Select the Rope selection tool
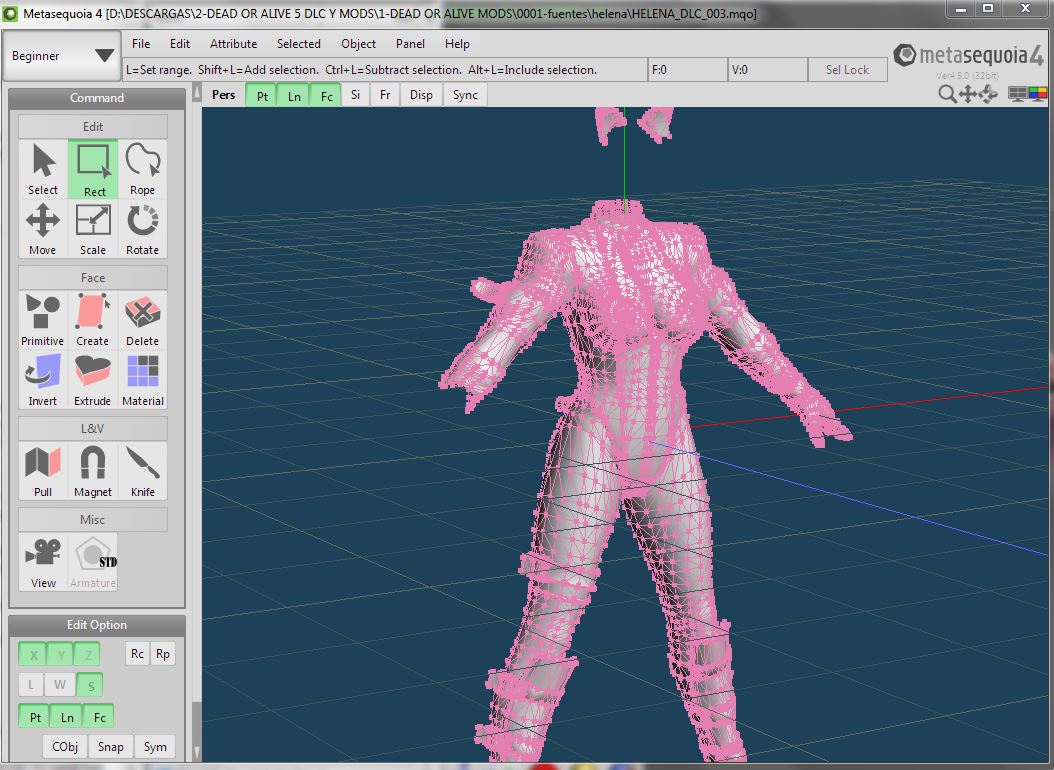The height and width of the screenshot is (770, 1054). coord(142,168)
